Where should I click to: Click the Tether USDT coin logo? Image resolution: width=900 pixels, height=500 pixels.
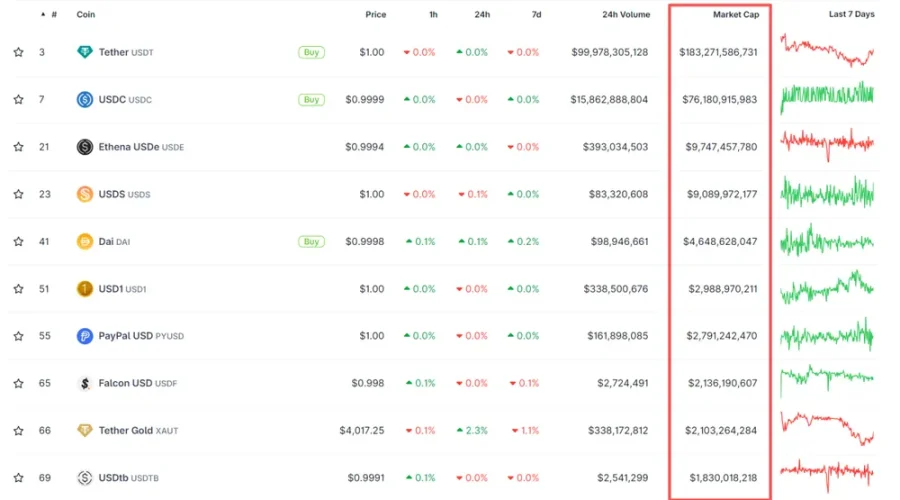85,52
